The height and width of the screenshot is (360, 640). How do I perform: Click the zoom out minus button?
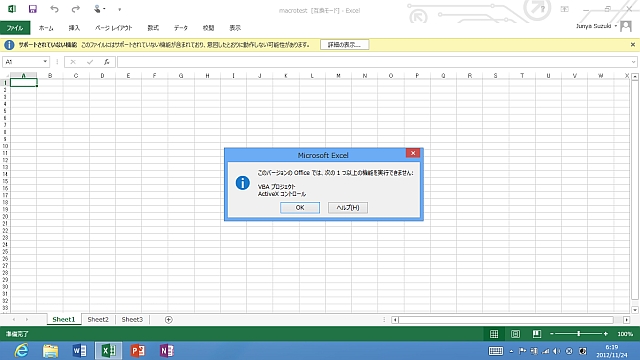coord(552,334)
